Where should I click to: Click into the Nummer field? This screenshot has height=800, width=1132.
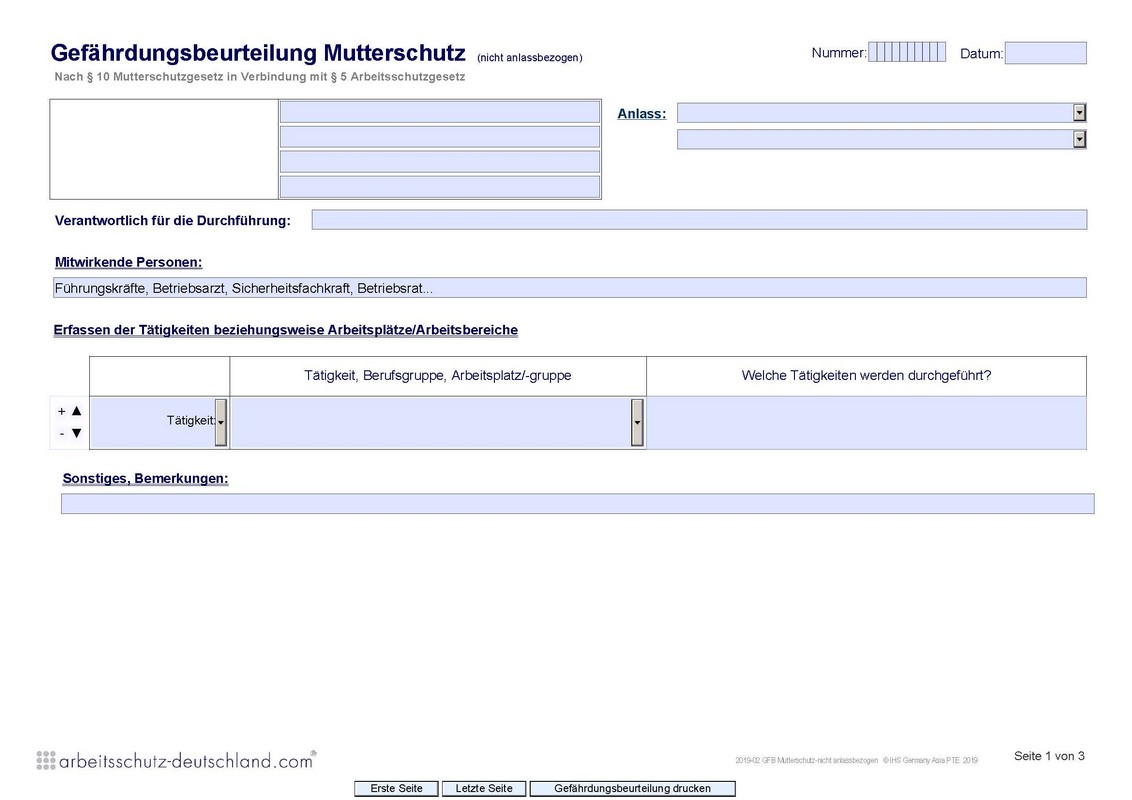pos(906,53)
